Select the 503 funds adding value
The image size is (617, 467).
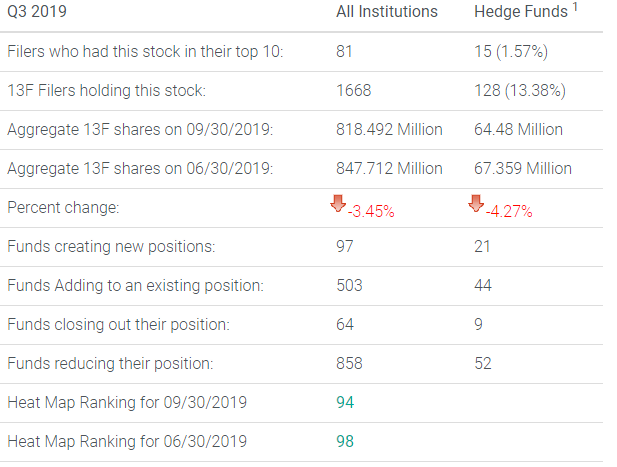[x=349, y=285]
